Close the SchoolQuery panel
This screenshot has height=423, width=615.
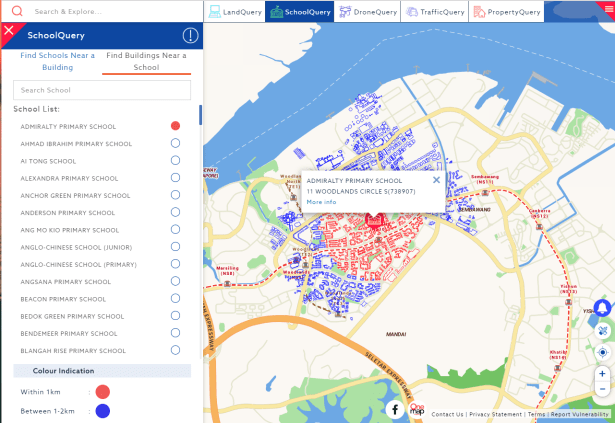(9, 30)
